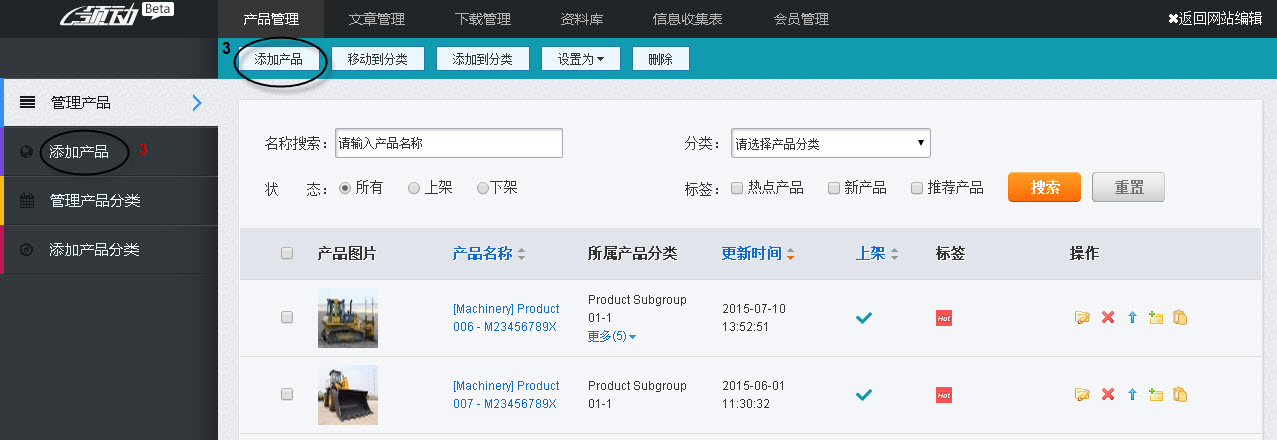Check the 新产品 tag checkbox
Screen dimensions: 1277x440
tap(834, 187)
